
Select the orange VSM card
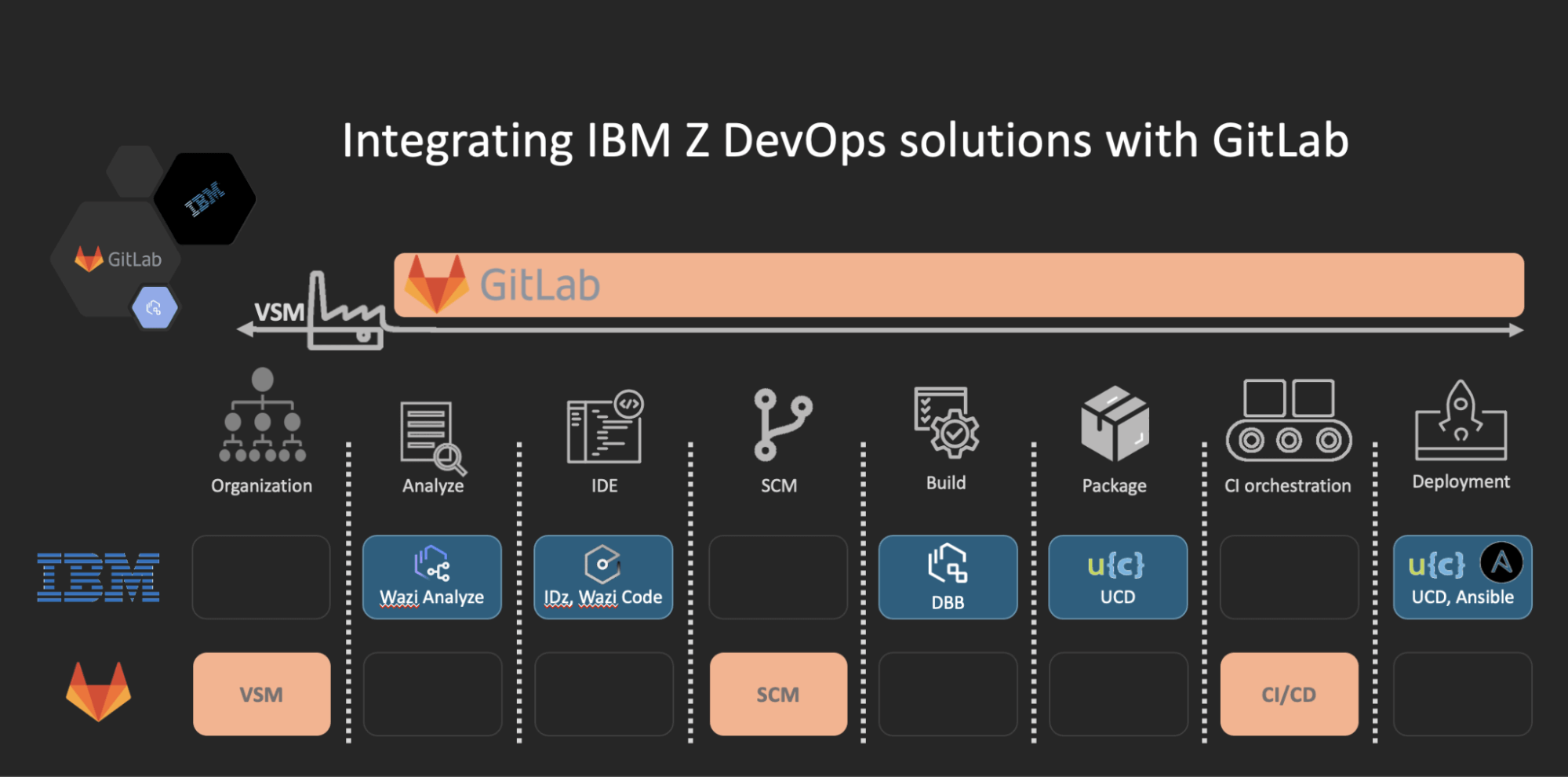coord(262,694)
